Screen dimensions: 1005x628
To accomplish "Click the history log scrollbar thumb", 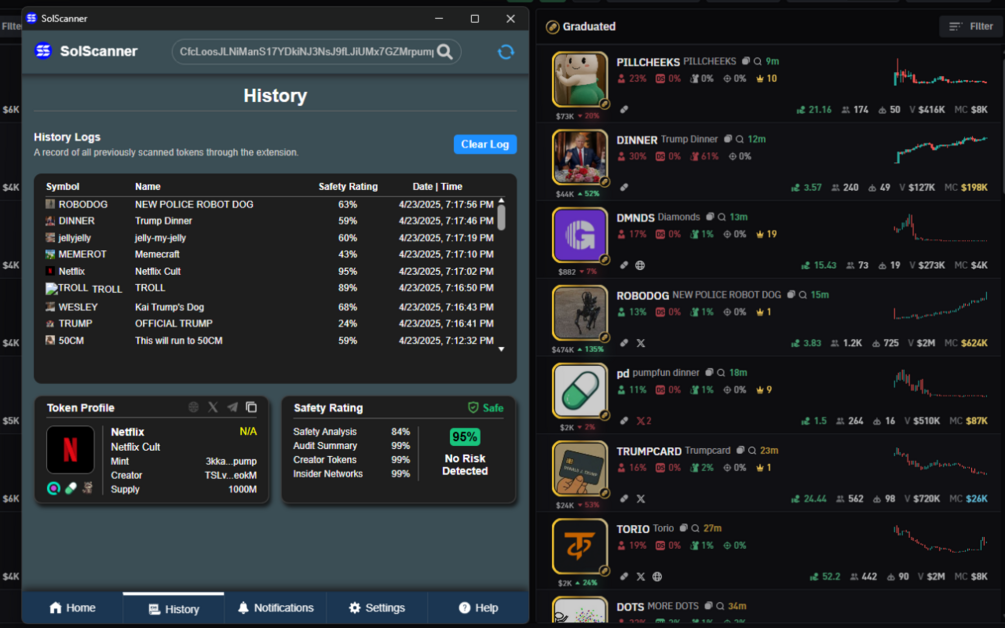I will click(501, 217).
